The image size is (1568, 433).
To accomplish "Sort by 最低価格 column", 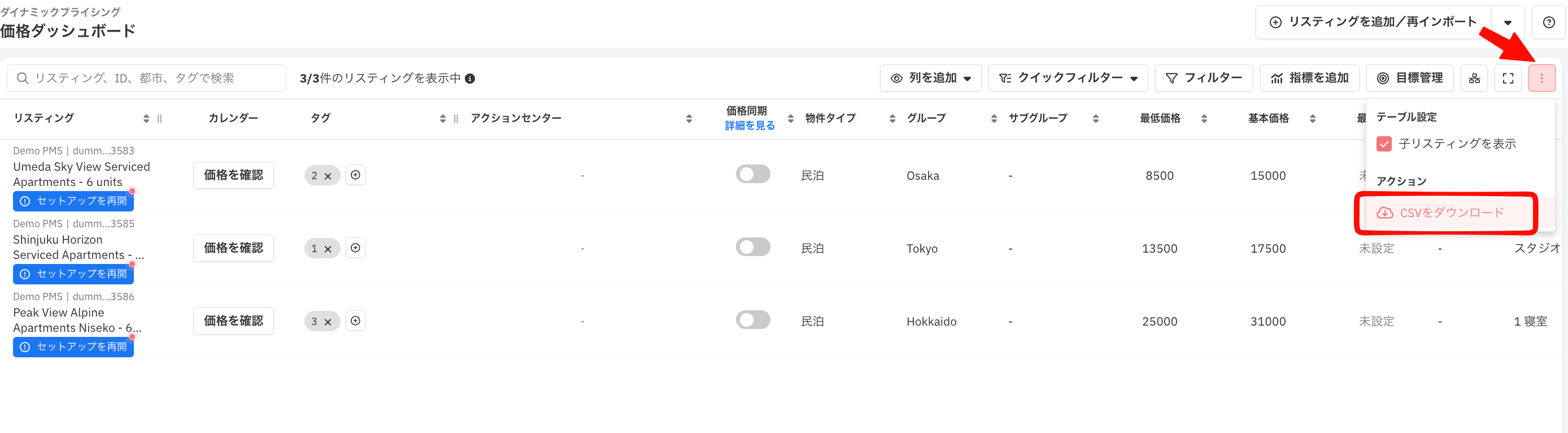I will [x=1204, y=119].
